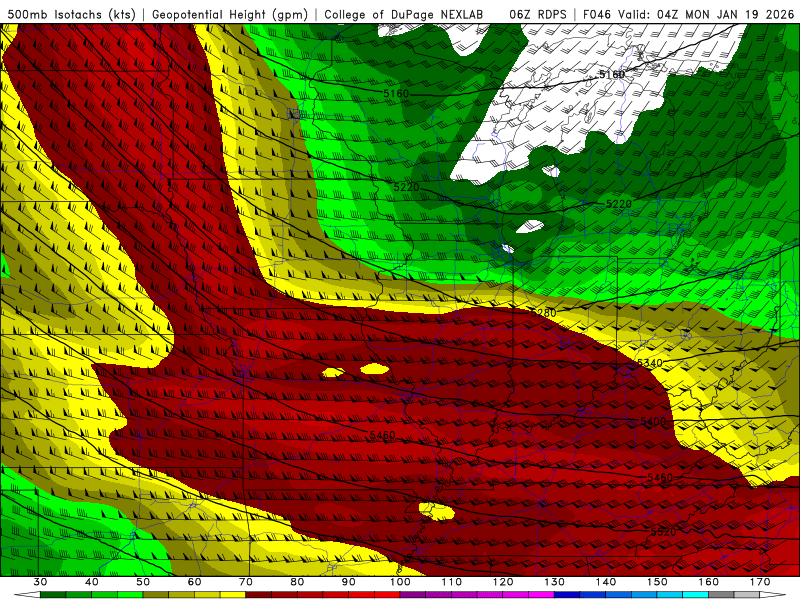Click the '170' value on the color scale
This screenshot has width=800, height=600.
pyautogui.click(x=760, y=582)
